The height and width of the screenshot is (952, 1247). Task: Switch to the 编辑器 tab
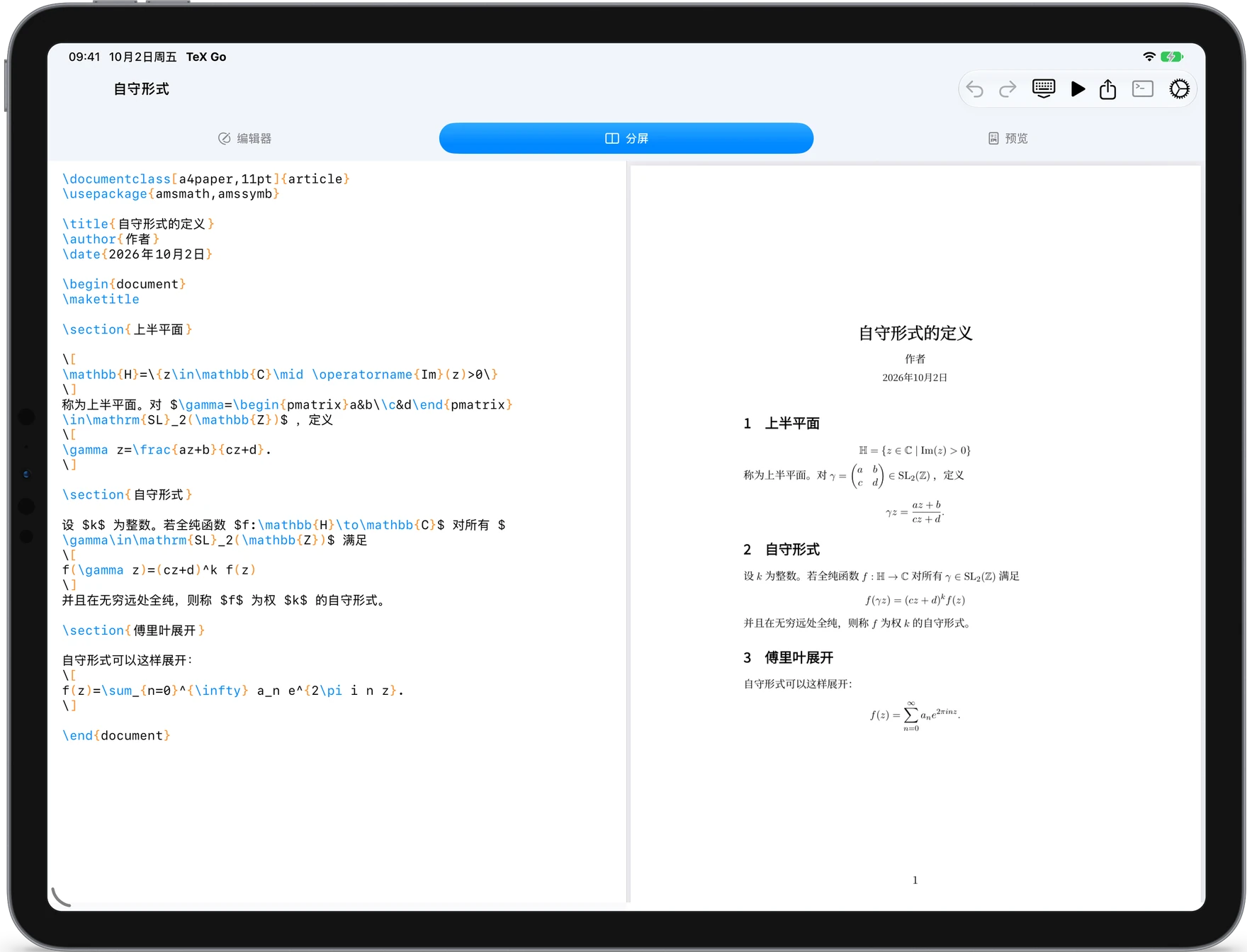245,138
